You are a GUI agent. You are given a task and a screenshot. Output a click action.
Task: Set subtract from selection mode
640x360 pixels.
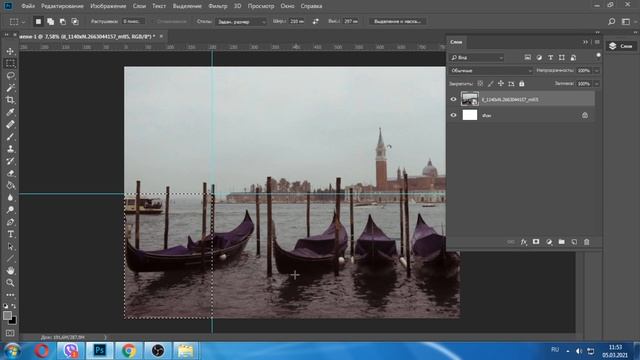(62, 21)
